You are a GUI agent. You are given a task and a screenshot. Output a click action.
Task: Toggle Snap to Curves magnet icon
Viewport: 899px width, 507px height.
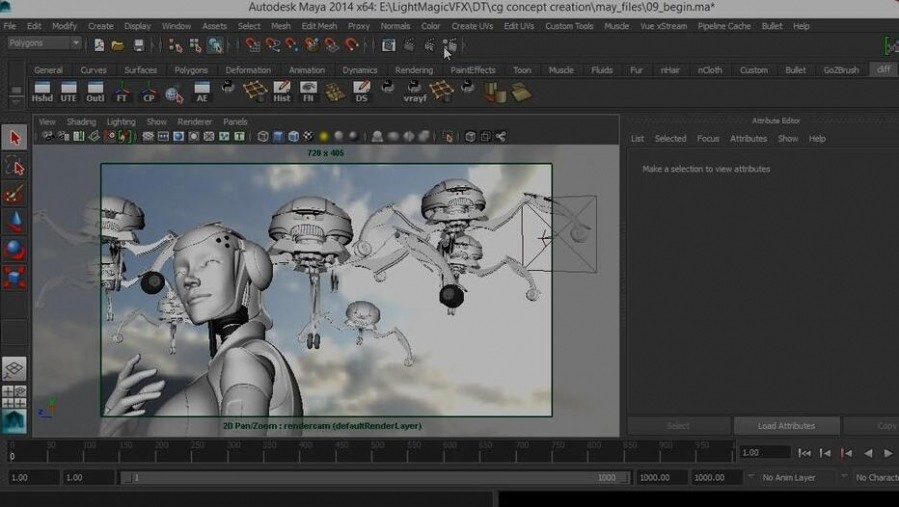(x=272, y=45)
